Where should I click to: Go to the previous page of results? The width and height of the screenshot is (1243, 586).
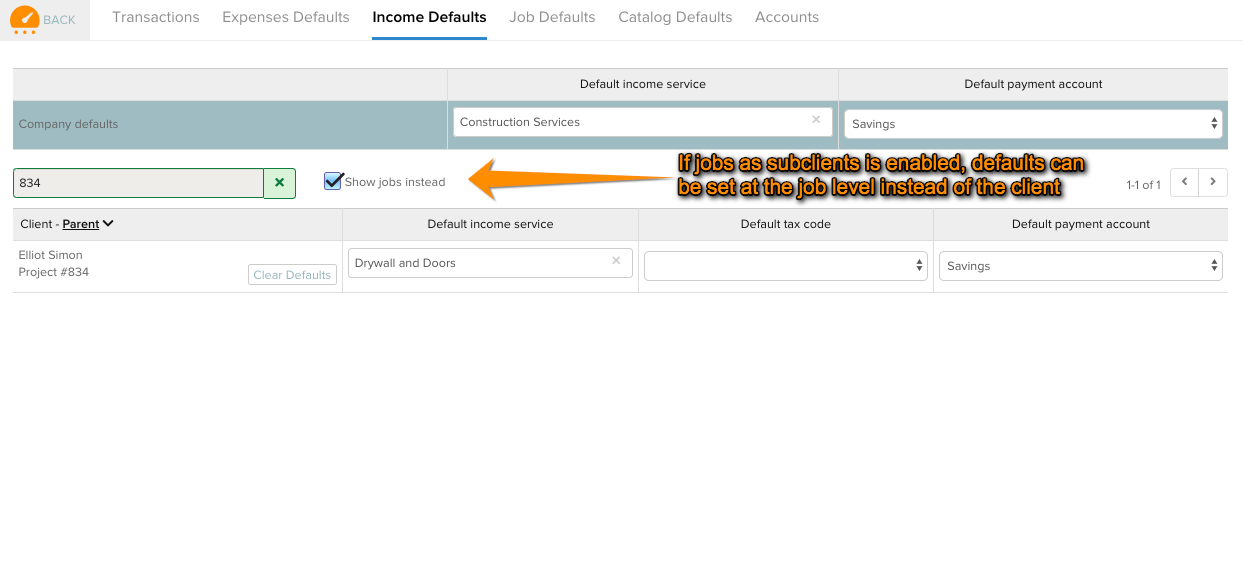point(1184,182)
